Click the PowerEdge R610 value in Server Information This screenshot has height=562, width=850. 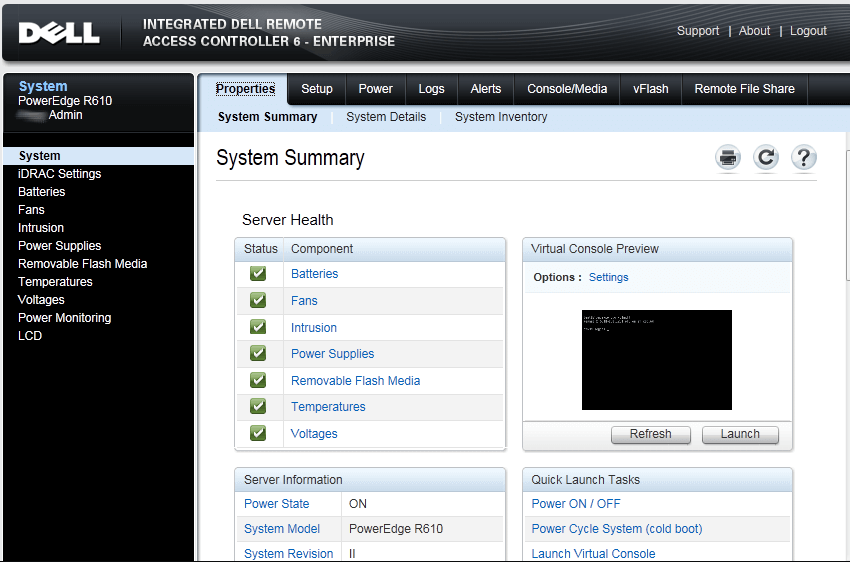pos(396,529)
